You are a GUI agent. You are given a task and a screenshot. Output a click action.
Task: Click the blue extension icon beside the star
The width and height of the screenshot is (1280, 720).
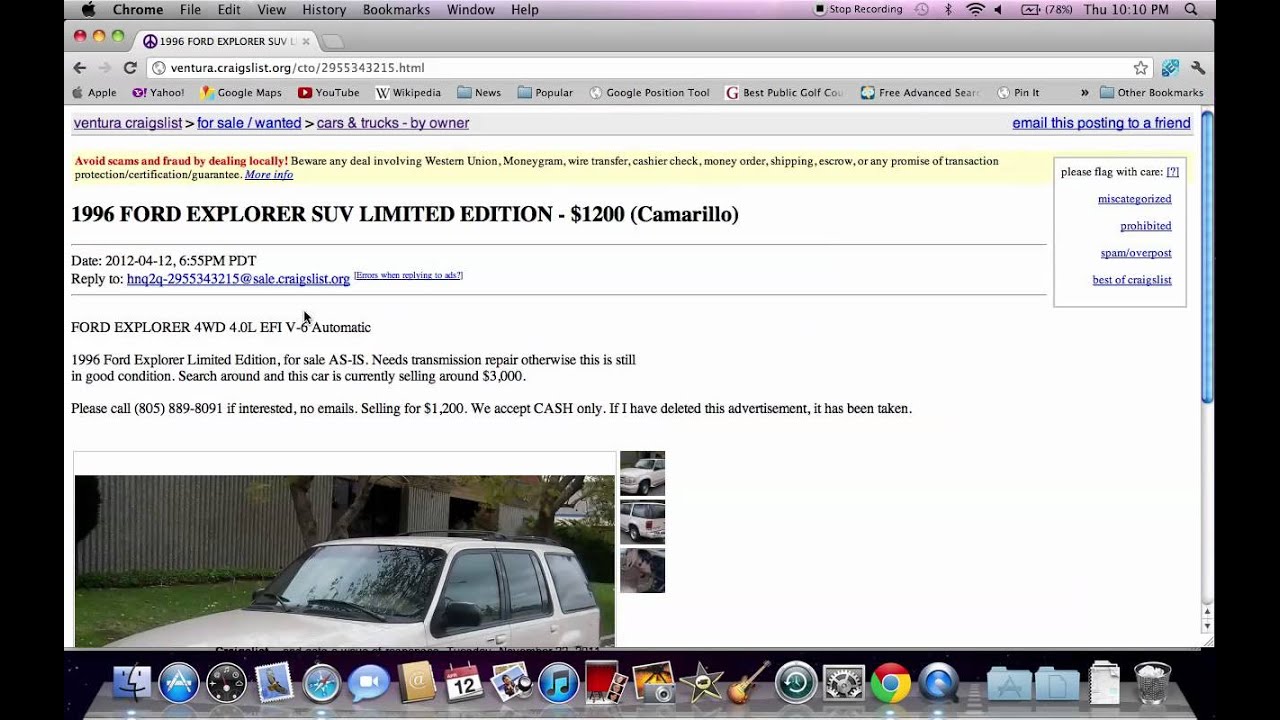pyautogui.click(x=1170, y=68)
